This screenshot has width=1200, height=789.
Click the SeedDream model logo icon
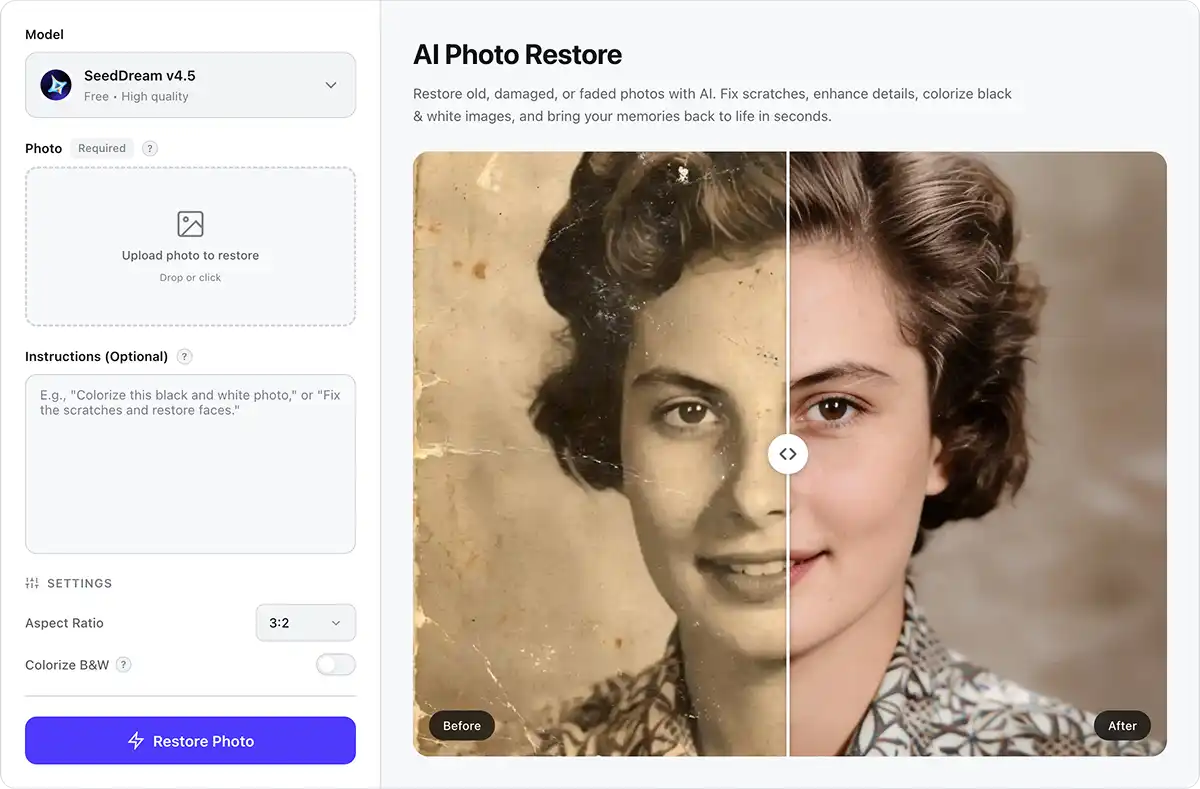(x=55, y=85)
